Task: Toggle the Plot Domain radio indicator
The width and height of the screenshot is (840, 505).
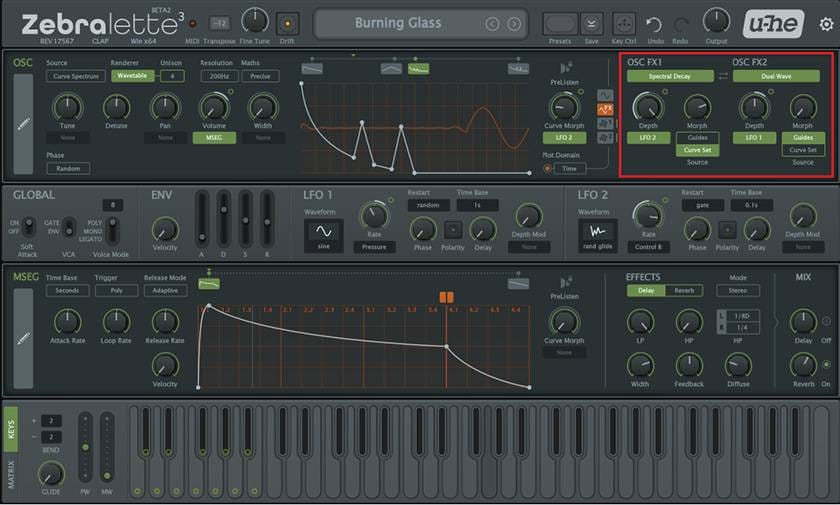Action: 547,168
